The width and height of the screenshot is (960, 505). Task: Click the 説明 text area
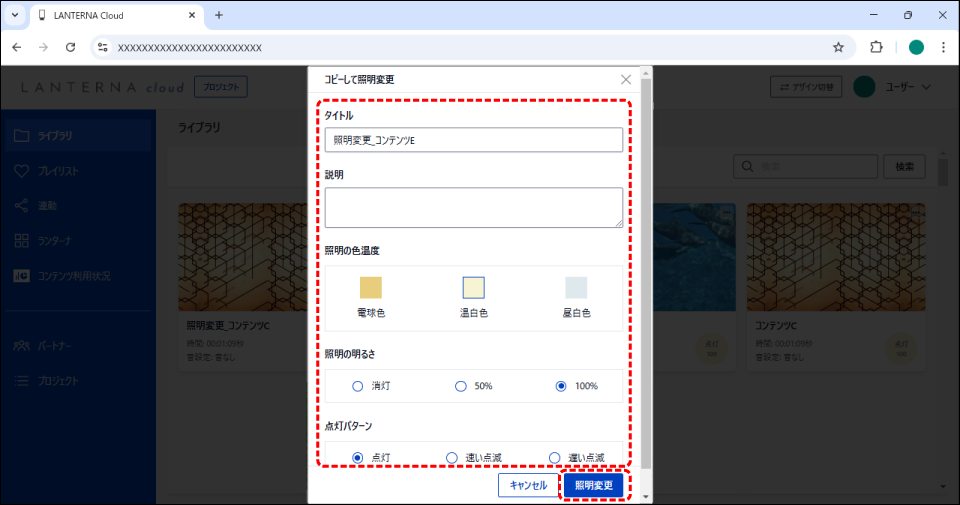click(x=473, y=207)
